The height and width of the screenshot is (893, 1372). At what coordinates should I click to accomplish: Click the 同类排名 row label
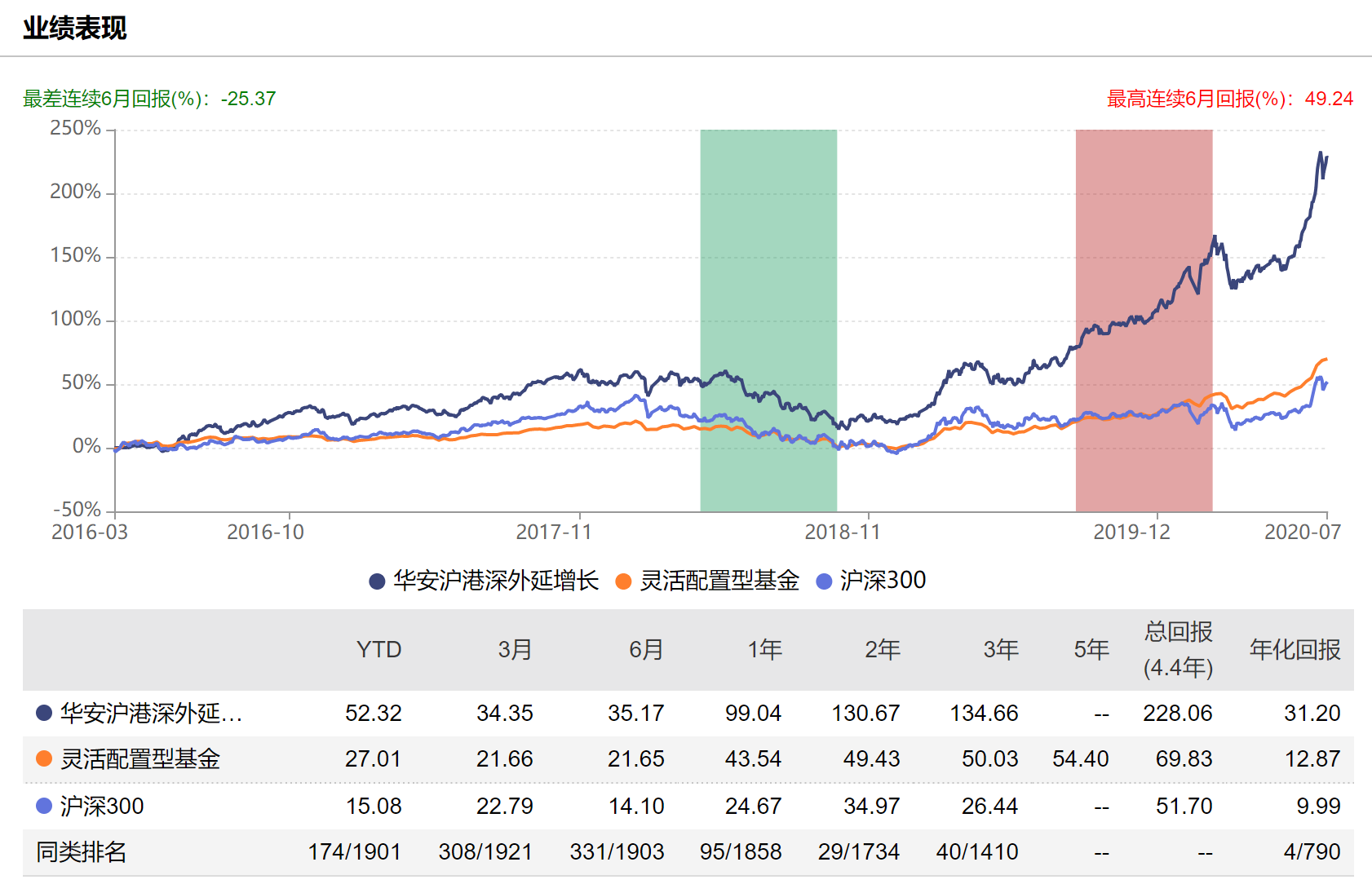click(82, 852)
